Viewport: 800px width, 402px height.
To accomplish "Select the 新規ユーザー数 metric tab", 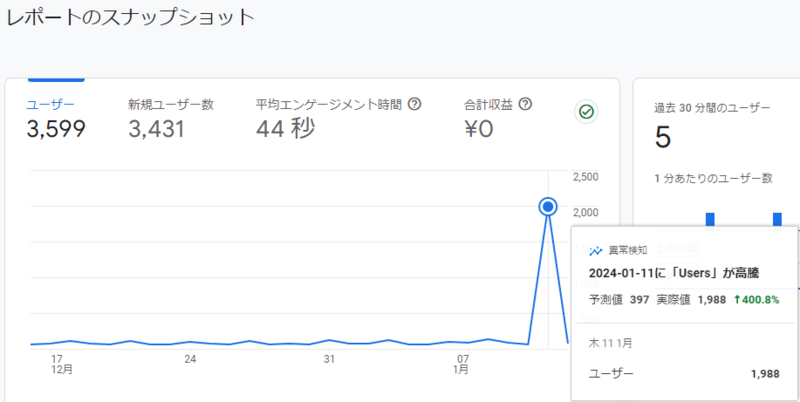I will point(171,105).
